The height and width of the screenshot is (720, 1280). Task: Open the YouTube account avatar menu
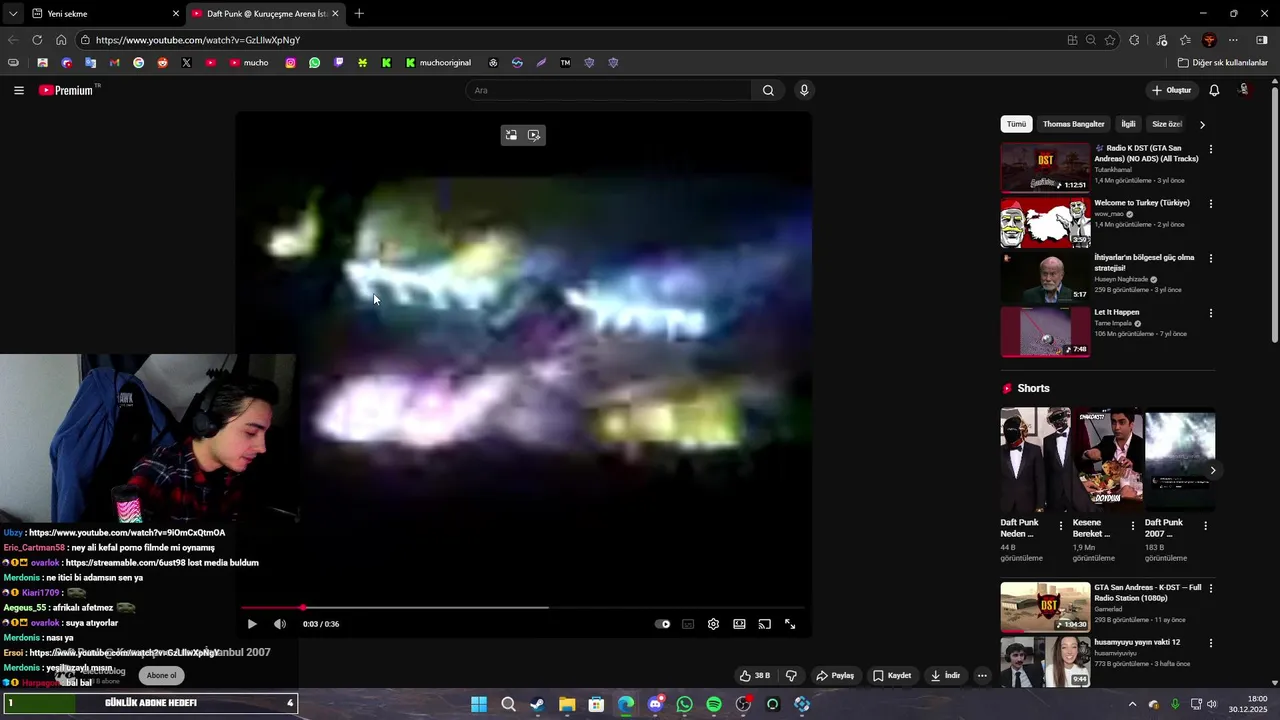pos(1244,90)
